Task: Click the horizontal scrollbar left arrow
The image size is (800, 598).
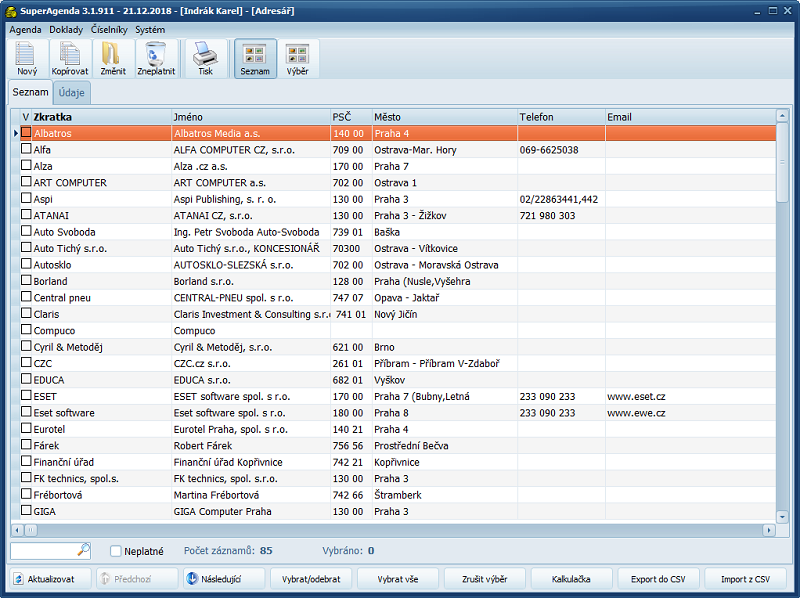Action: tap(17, 530)
